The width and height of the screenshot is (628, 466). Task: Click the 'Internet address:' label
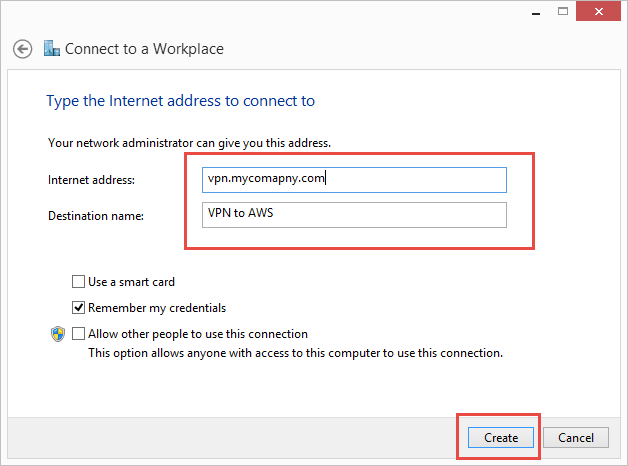91,180
